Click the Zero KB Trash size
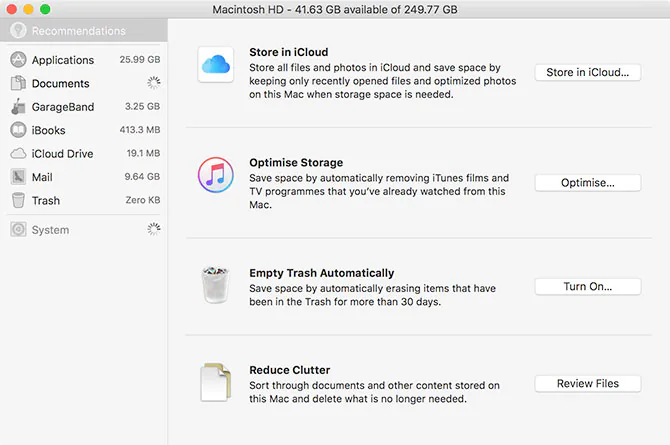 (x=143, y=200)
